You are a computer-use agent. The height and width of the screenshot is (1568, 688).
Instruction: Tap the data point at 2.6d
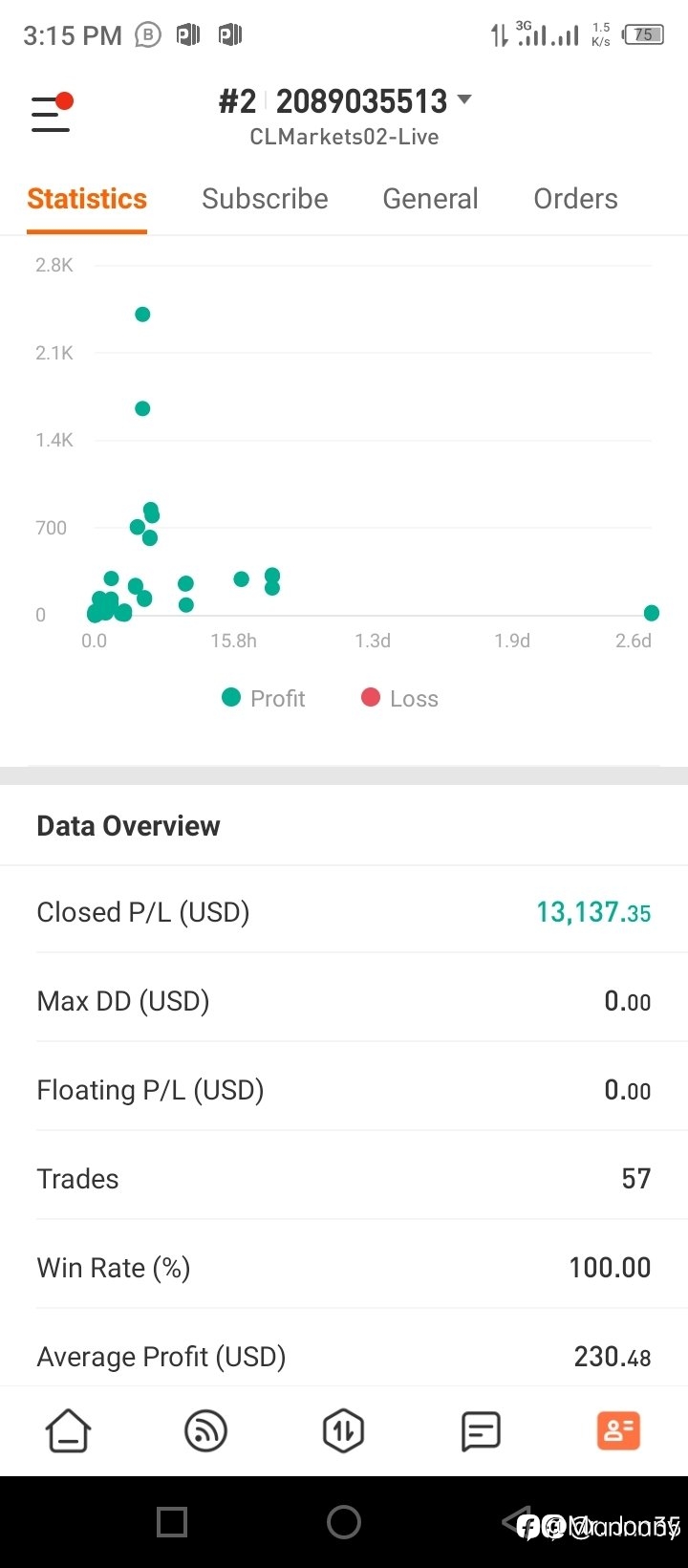[652, 613]
